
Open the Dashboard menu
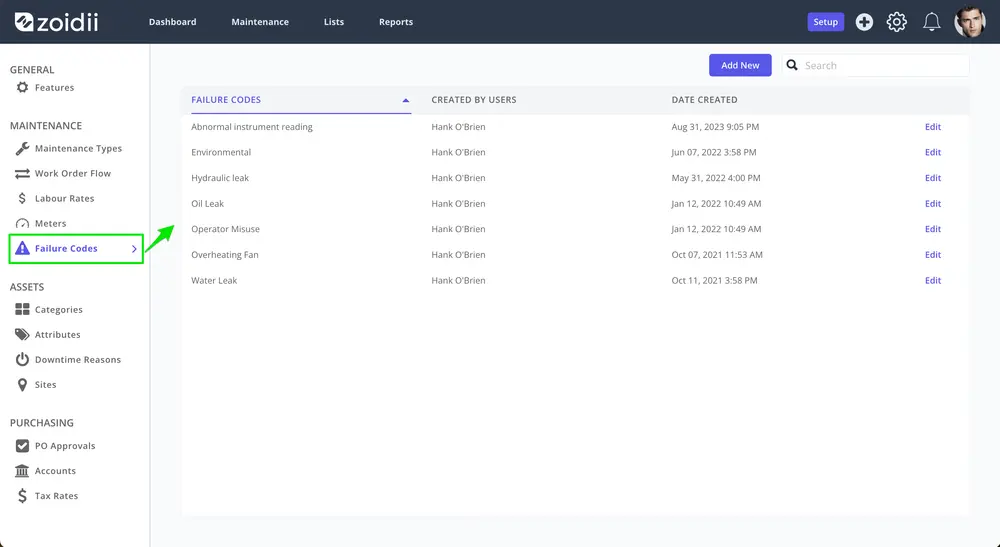pyautogui.click(x=173, y=22)
